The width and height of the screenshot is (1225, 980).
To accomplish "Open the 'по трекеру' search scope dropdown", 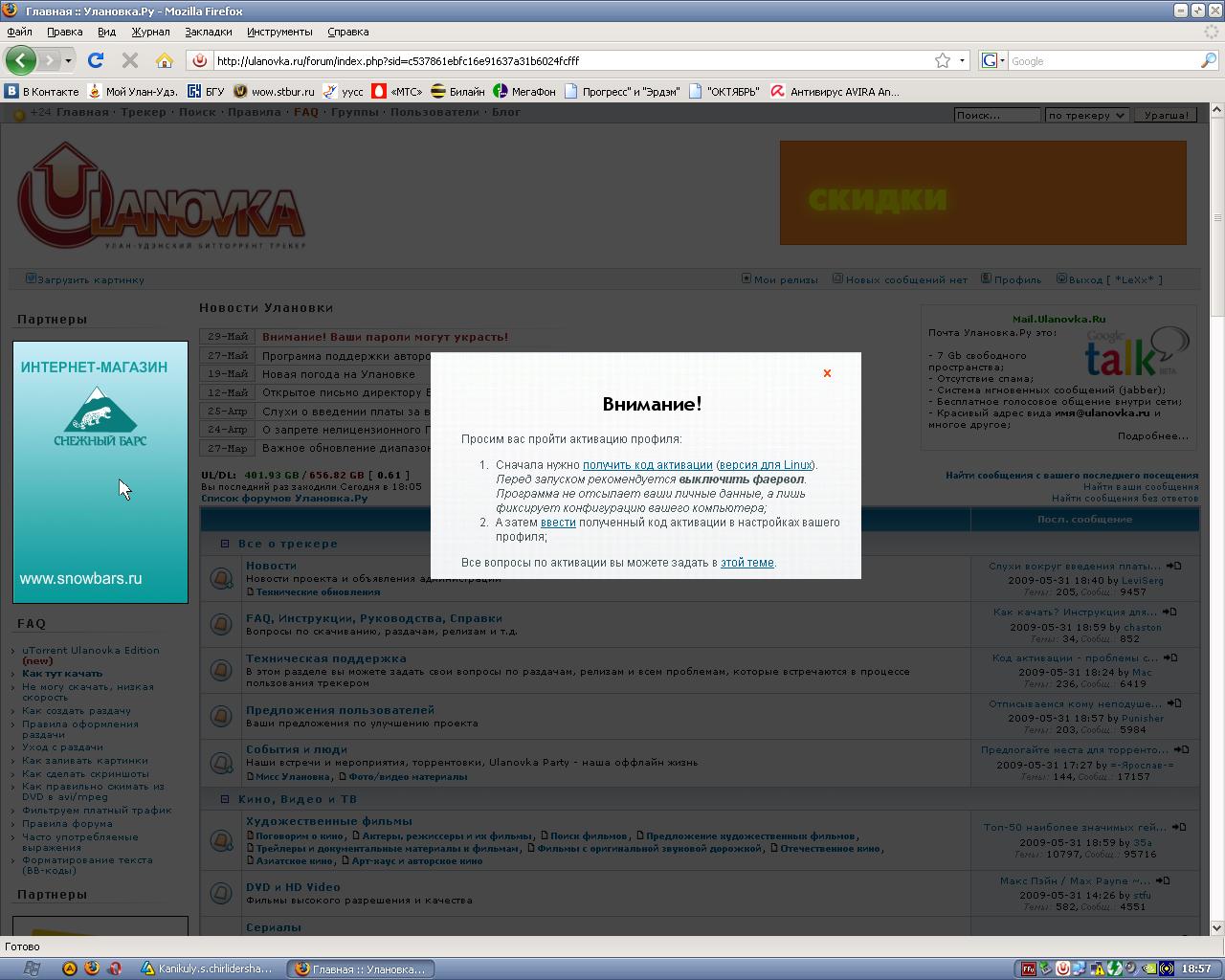I will (1086, 115).
